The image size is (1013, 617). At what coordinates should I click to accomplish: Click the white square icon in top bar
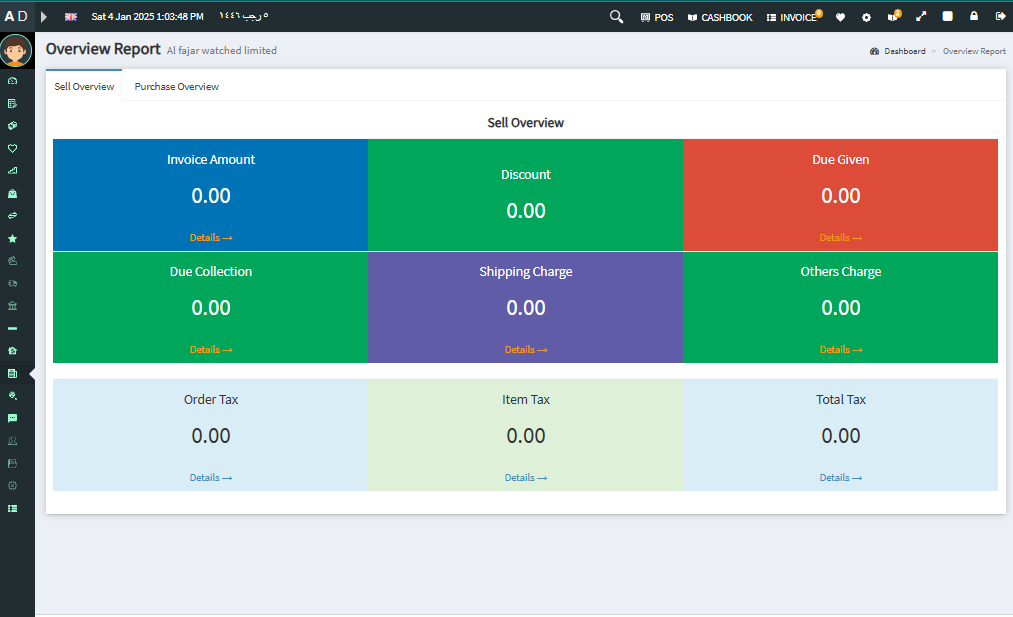coord(948,16)
